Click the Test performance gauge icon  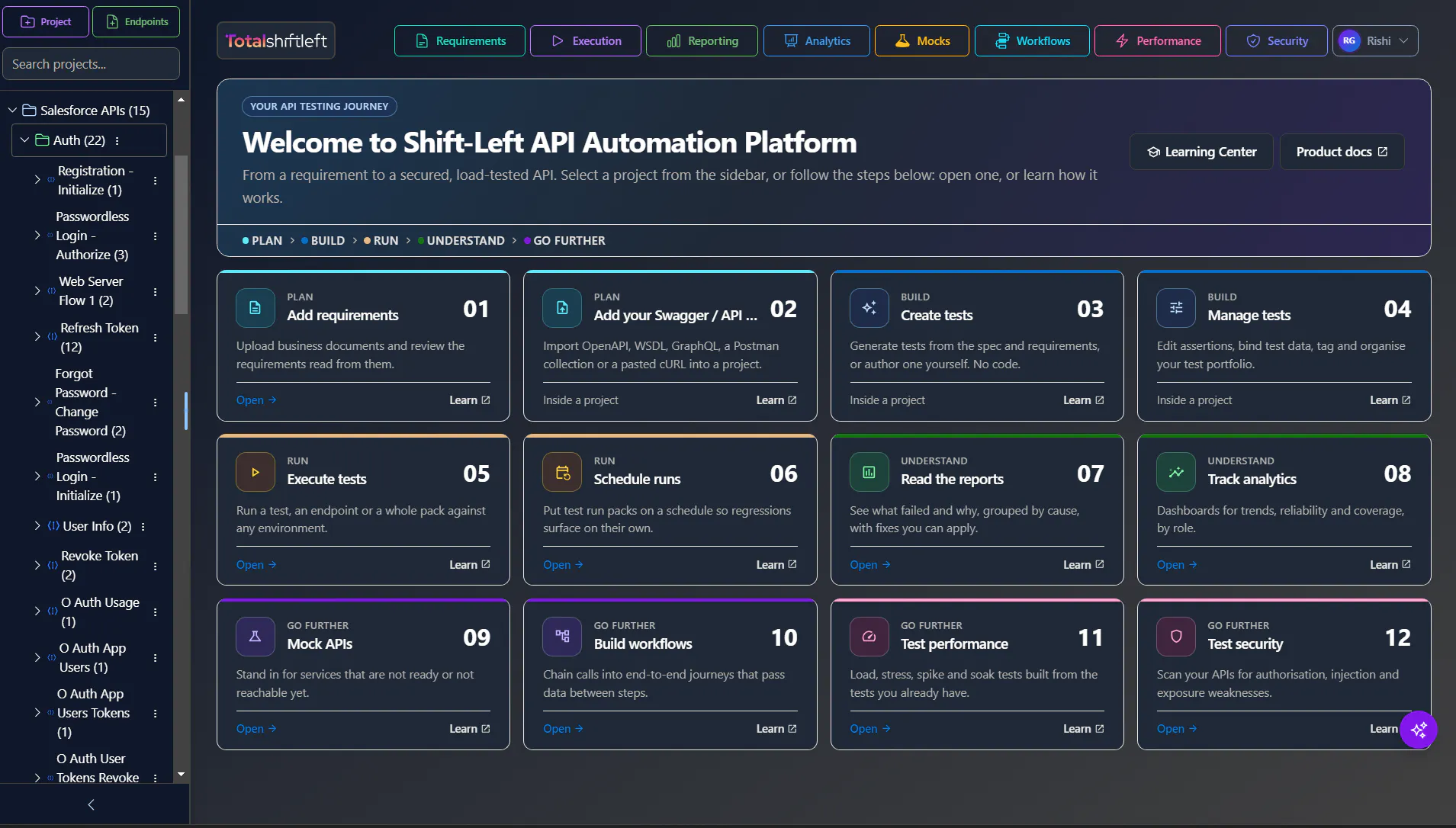[x=869, y=637]
